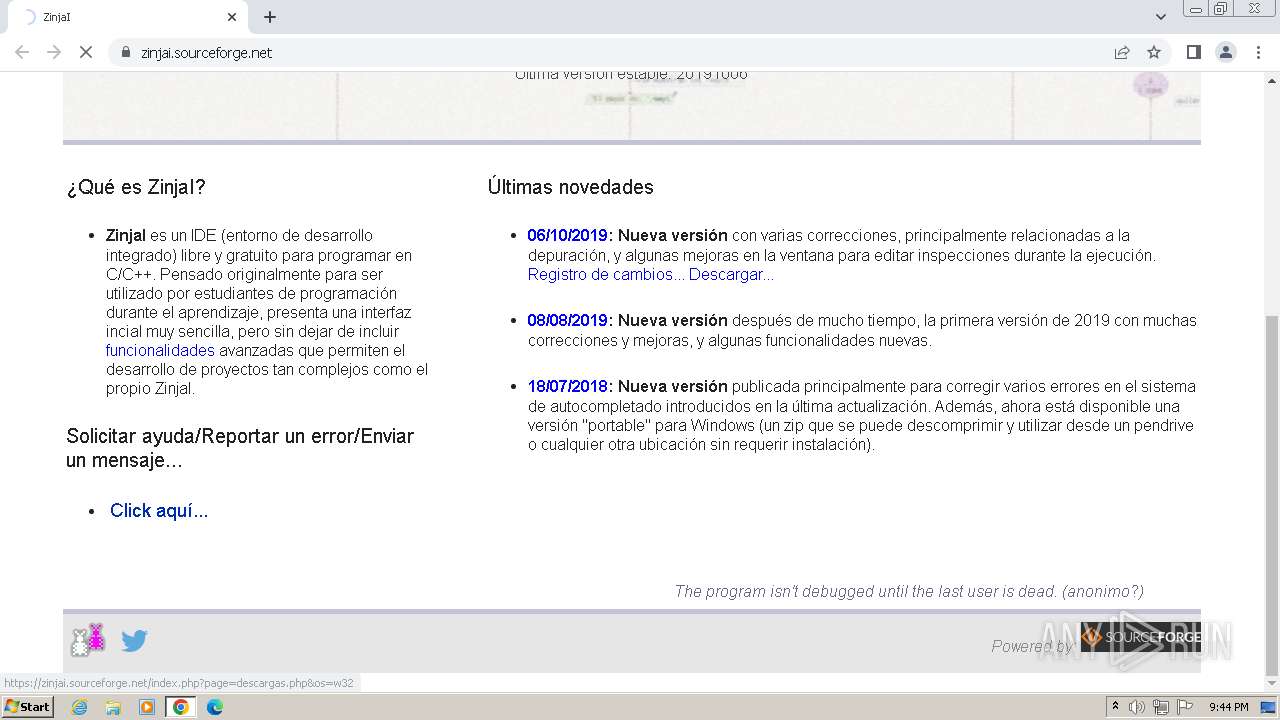Open the SourceForge logo in footer
Image resolution: width=1280 pixels, height=720 pixels.
pyautogui.click(x=1140, y=637)
